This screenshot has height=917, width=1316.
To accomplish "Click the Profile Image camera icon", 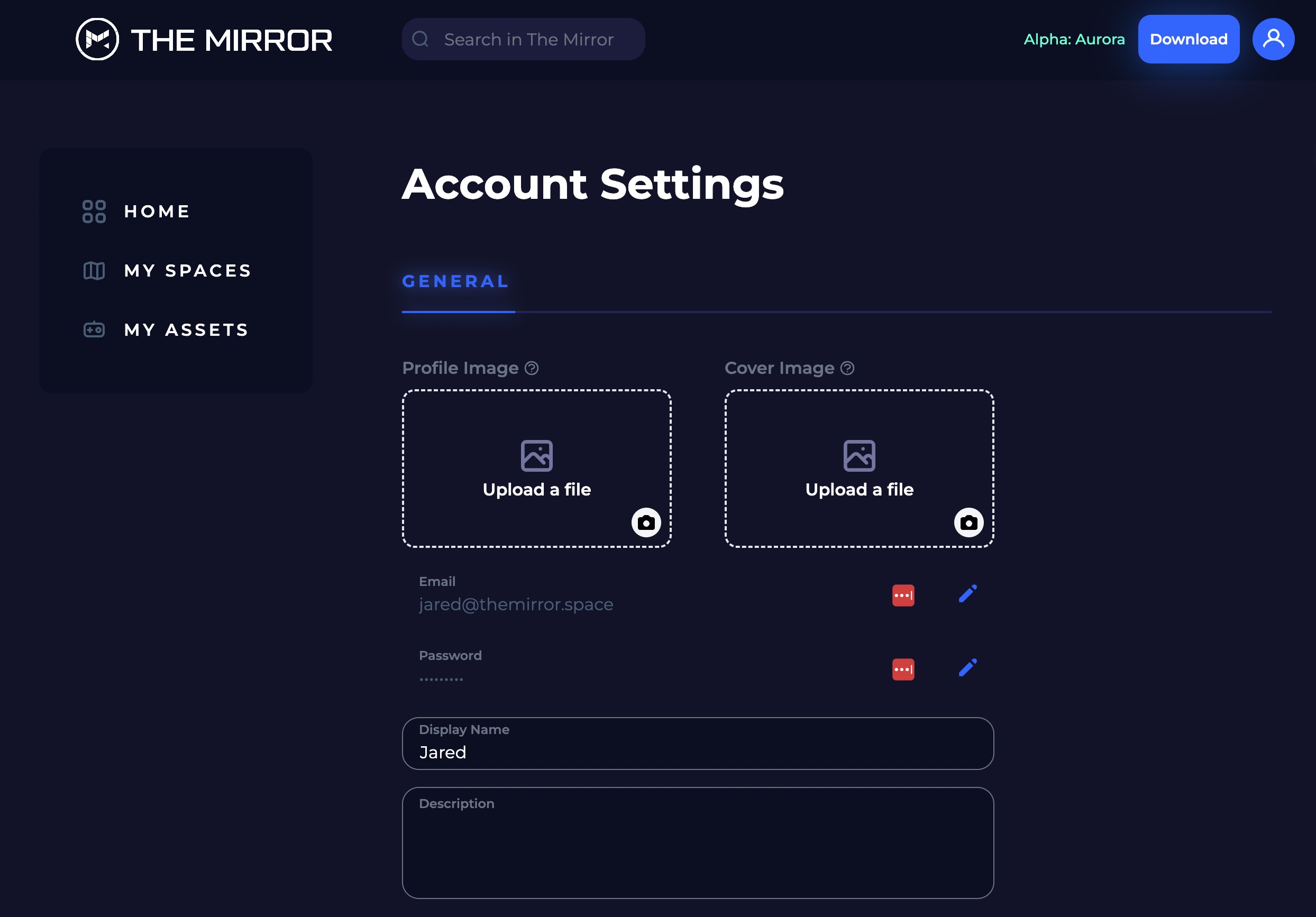I will [646, 522].
